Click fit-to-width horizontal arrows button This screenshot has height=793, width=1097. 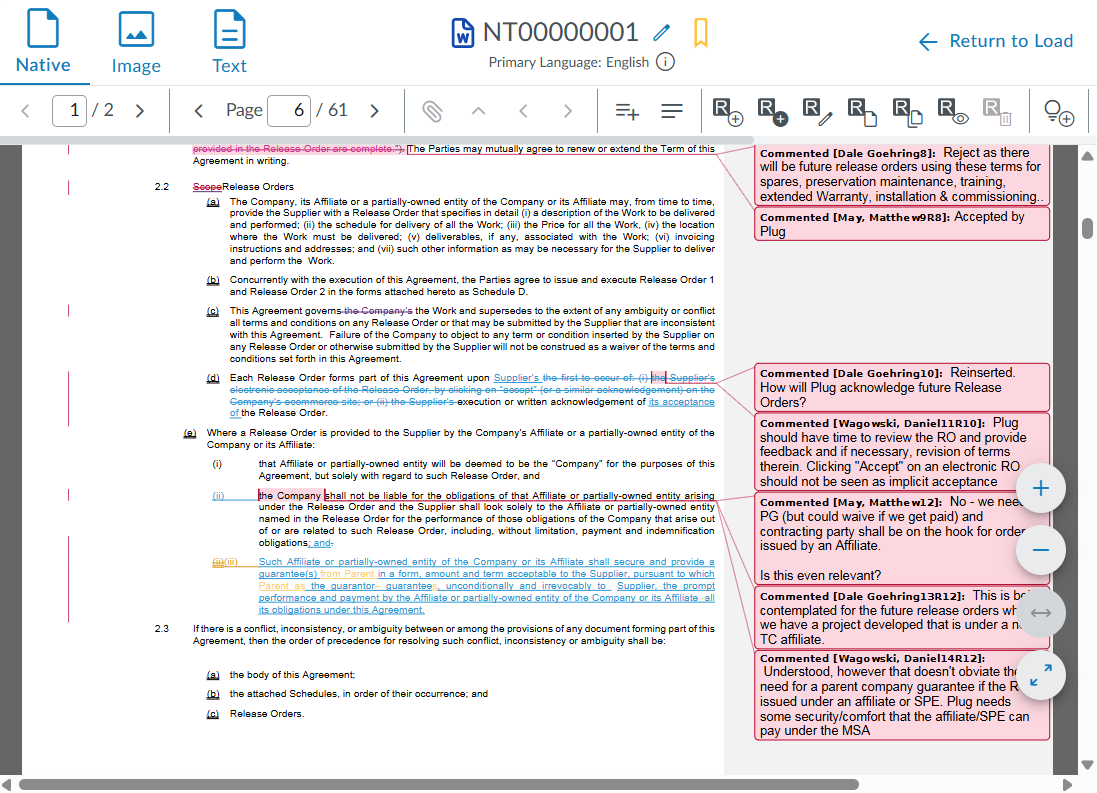click(x=1040, y=613)
